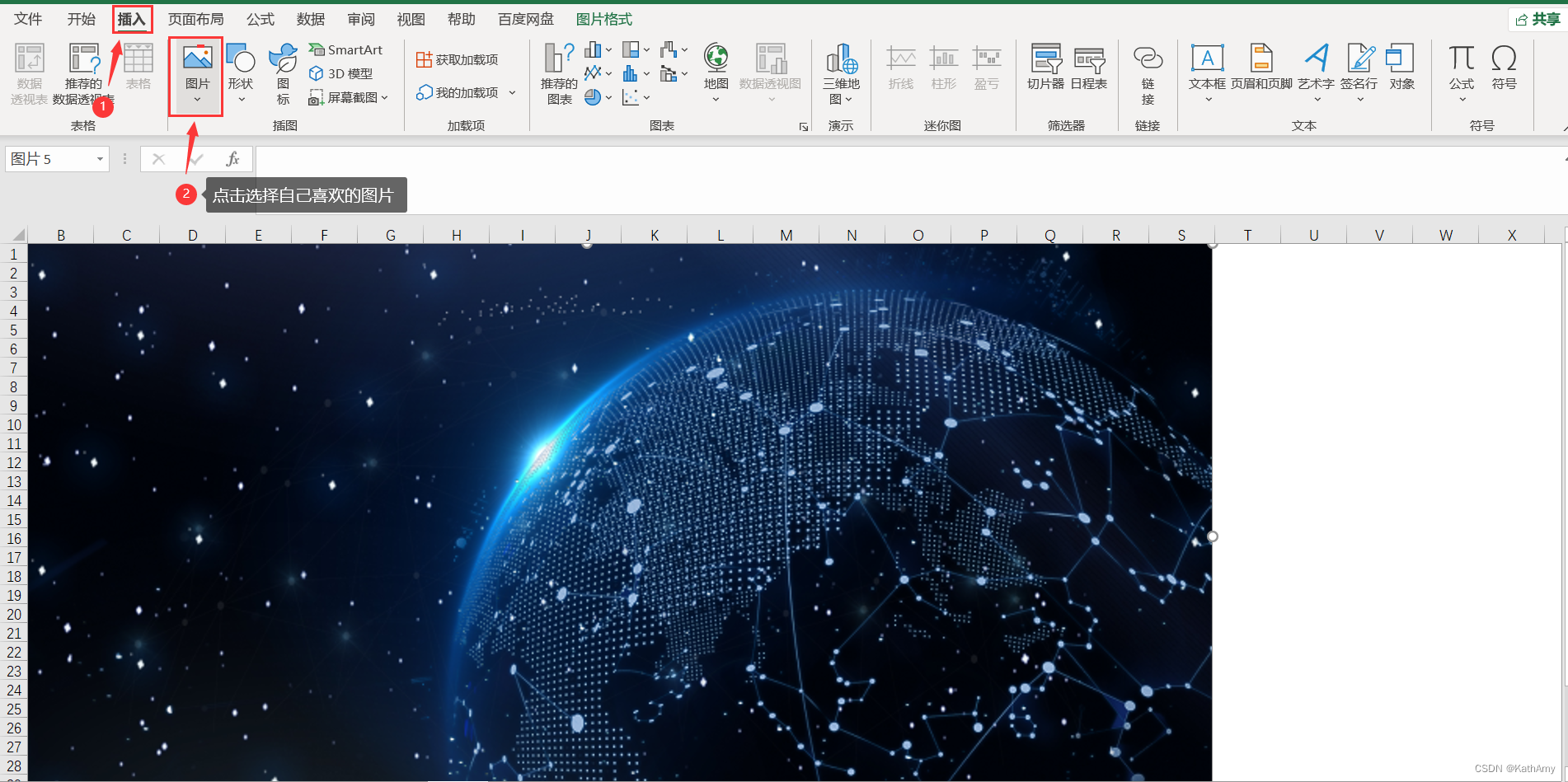
Task: Click the Icons (图标) button
Action: pos(283,74)
